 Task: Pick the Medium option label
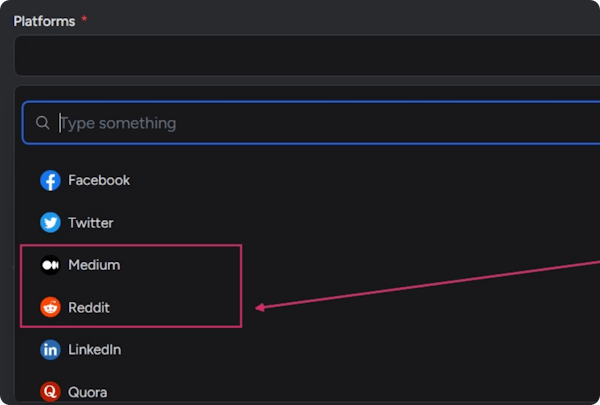click(x=94, y=265)
